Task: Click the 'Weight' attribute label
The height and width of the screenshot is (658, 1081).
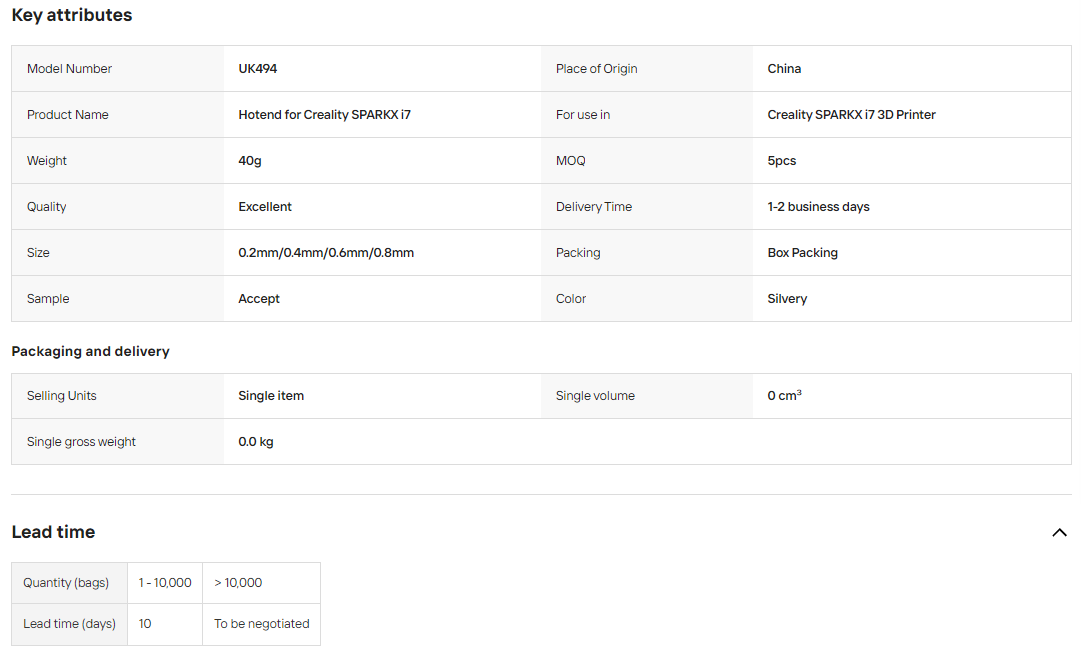Action: 47,161
